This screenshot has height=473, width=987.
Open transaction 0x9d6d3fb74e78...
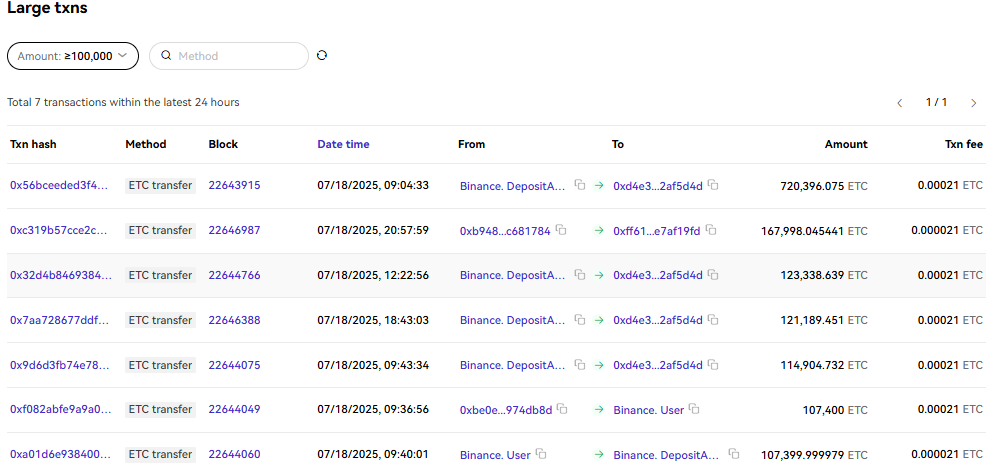pos(59,365)
